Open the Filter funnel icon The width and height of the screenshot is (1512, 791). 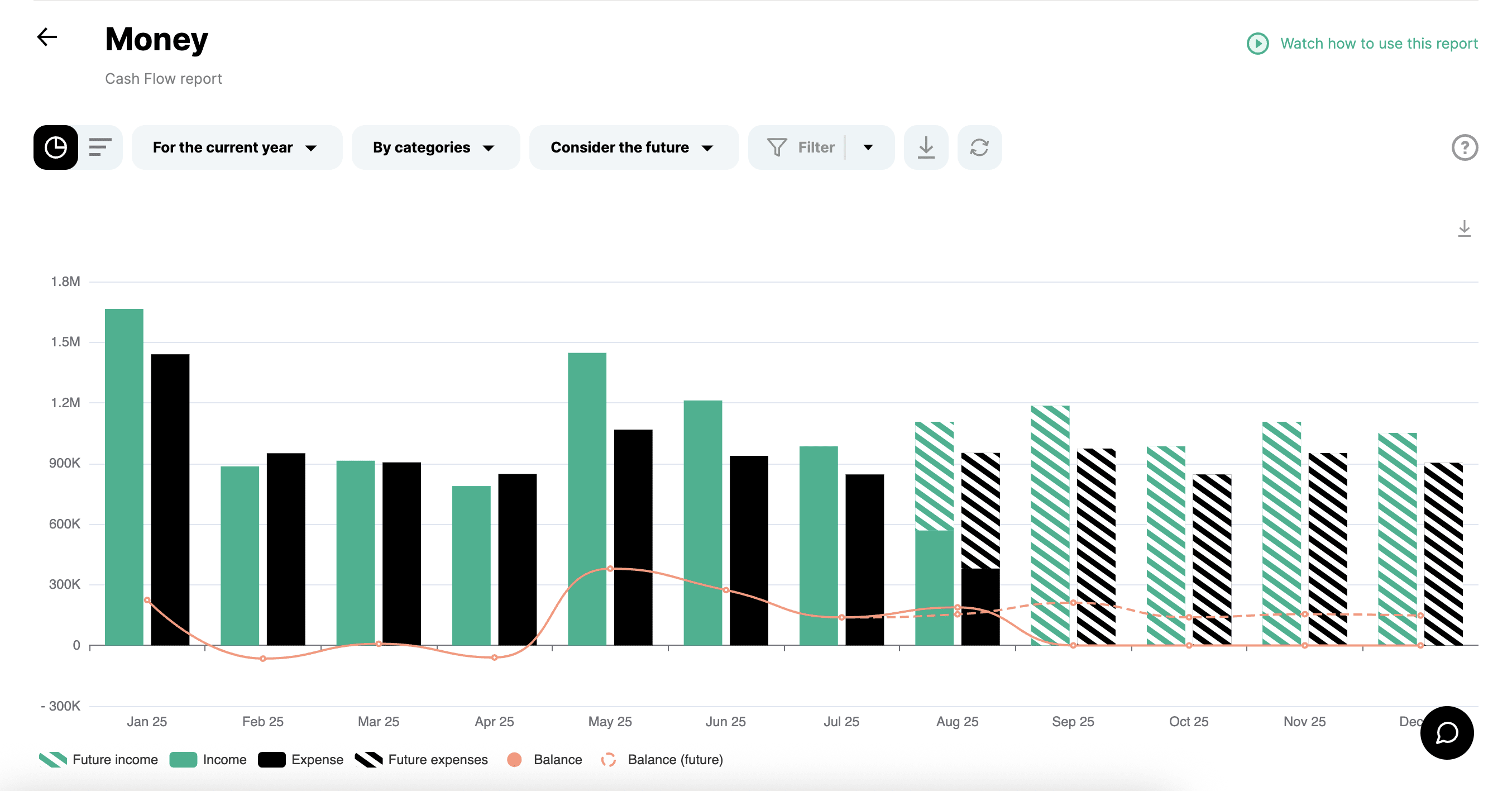coord(777,147)
